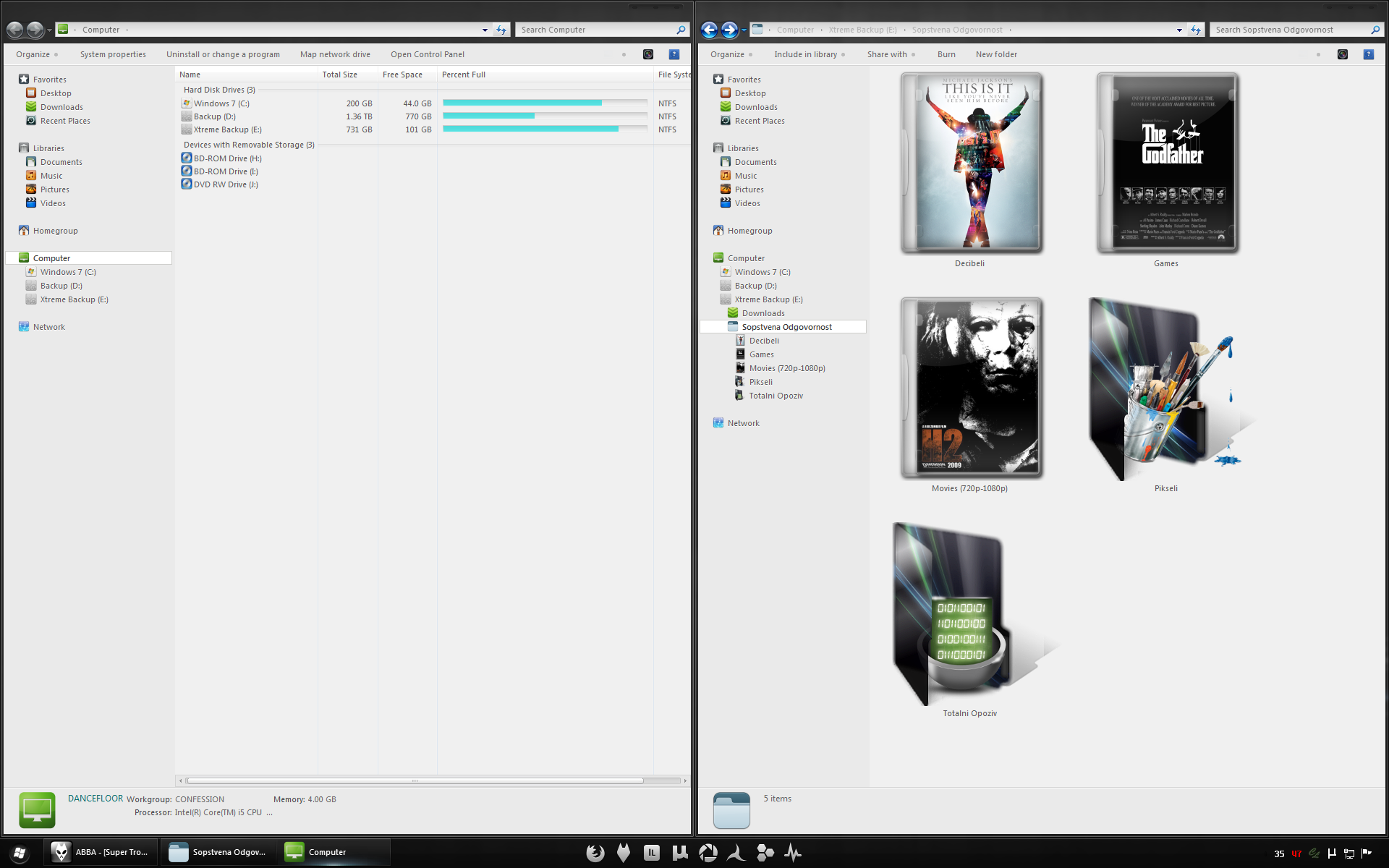The image size is (1389, 868).
Task: Select the Games folder thumbnail with Godfather cover
Action: (1166, 163)
